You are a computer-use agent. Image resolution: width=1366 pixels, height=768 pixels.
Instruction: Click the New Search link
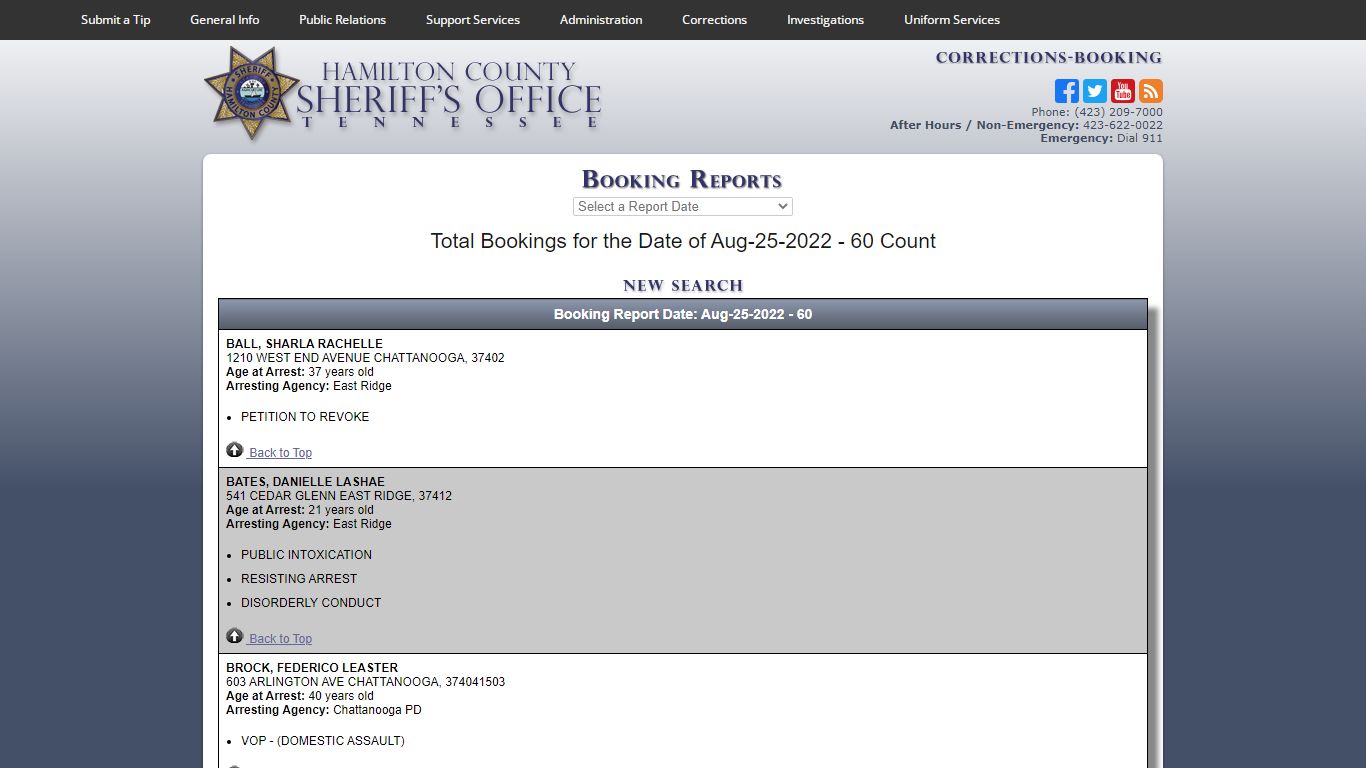click(x=683, y=286)
